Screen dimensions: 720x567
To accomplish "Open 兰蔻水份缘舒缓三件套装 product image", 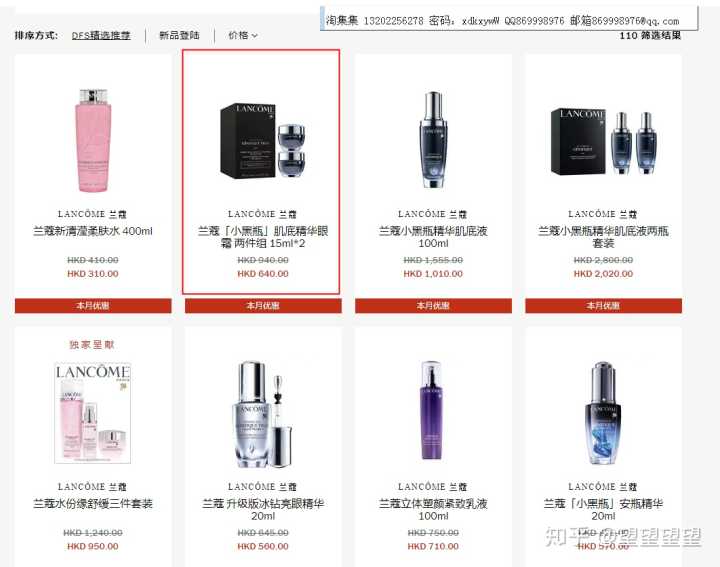I will 93,413.
